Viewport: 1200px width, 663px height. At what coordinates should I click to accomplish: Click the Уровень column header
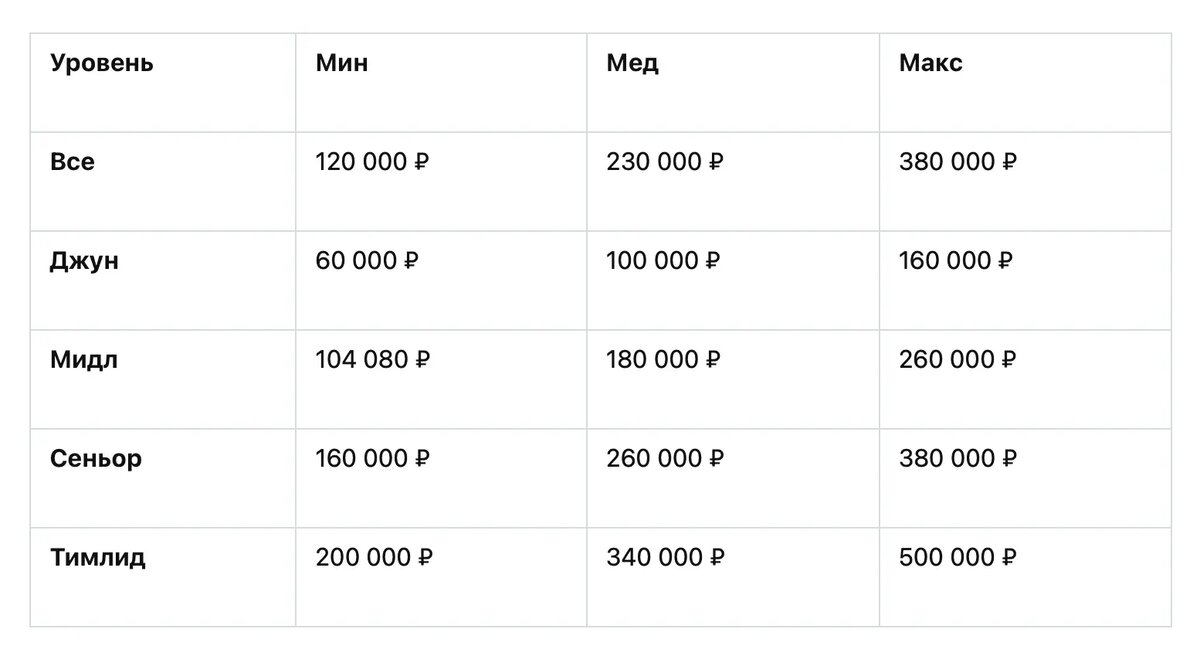101,64
